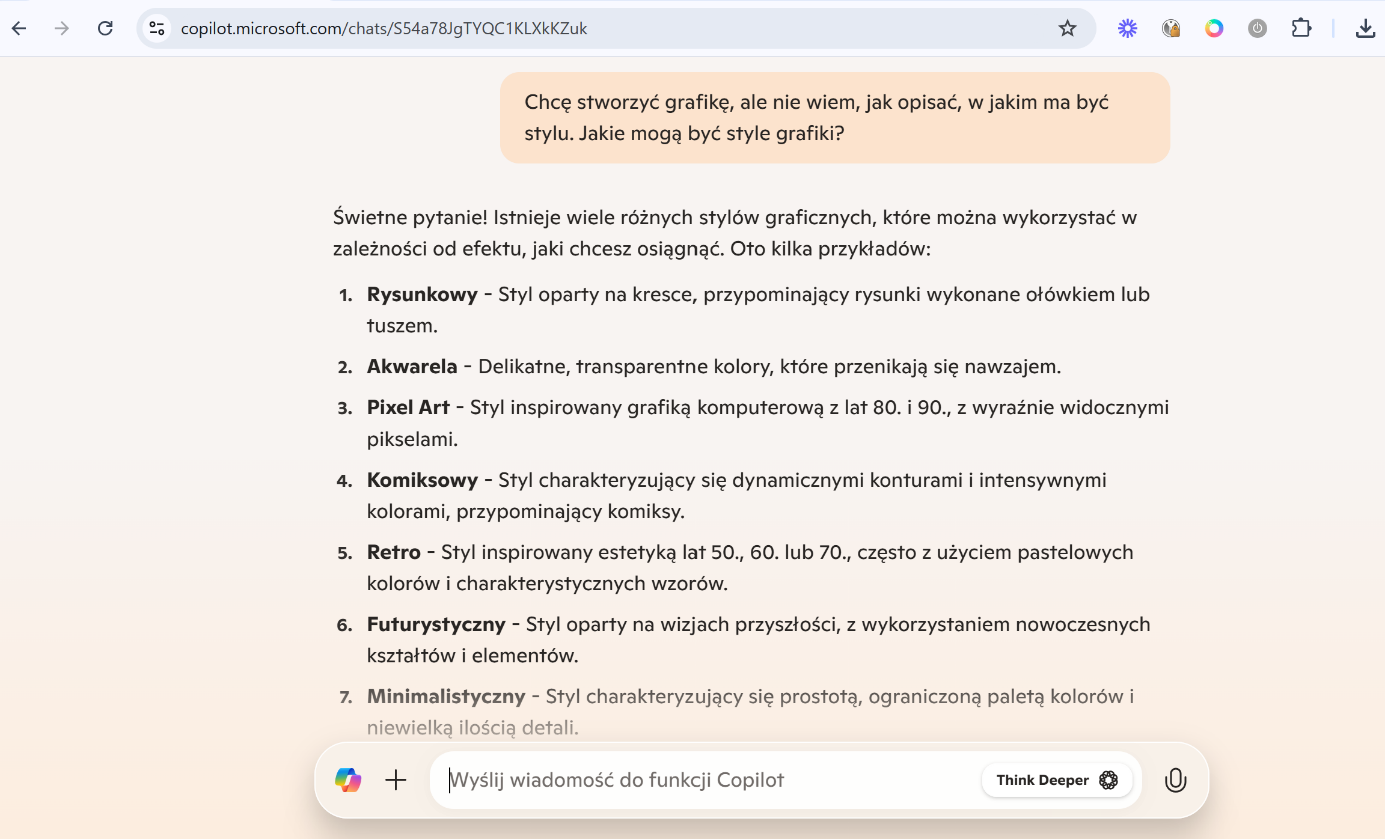Click the bold "Pixel Art" list heading
1385x839 pixels.
(x=408, y=407)
